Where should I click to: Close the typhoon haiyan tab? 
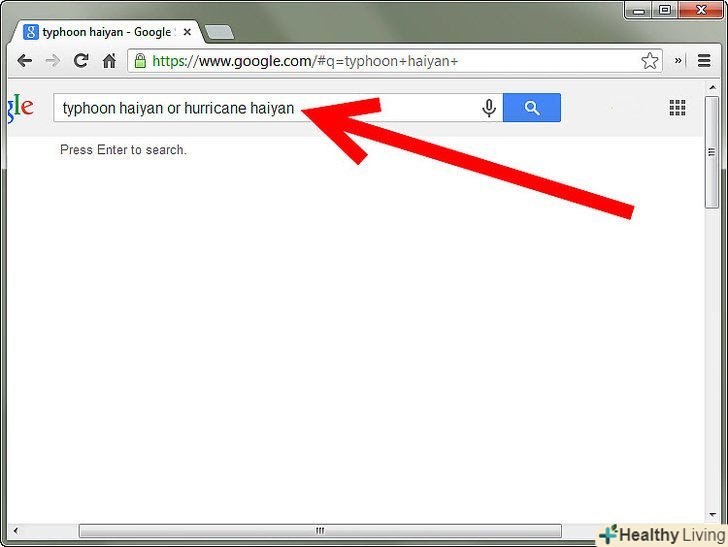[187, 32]
